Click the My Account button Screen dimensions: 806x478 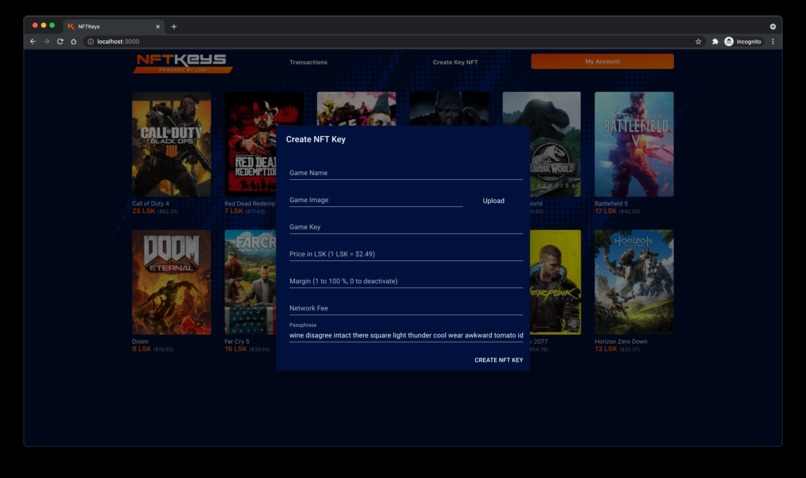(602, 61)
